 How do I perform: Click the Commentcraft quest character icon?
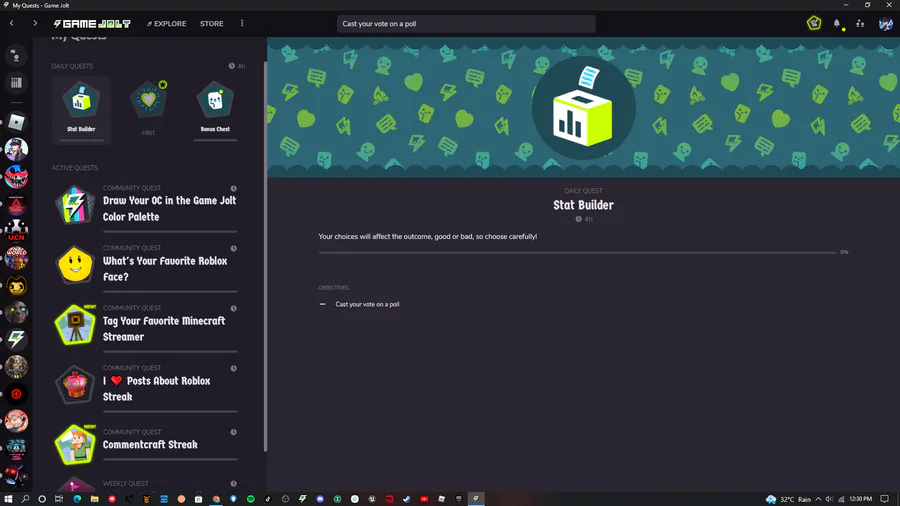click(x=75, y=445)
